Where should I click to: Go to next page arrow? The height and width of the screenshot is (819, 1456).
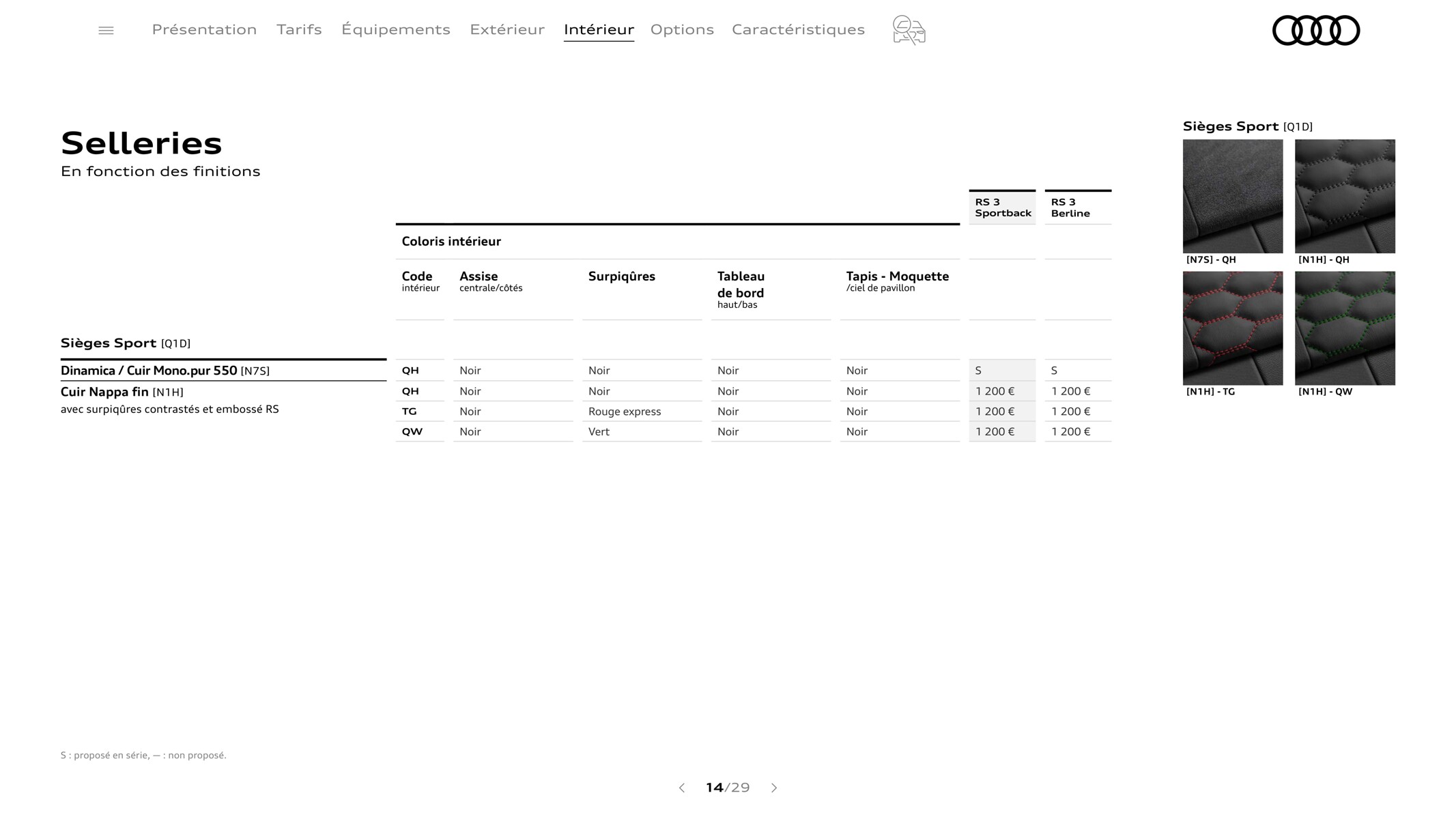pyautogui.click(x=774, y=788)
